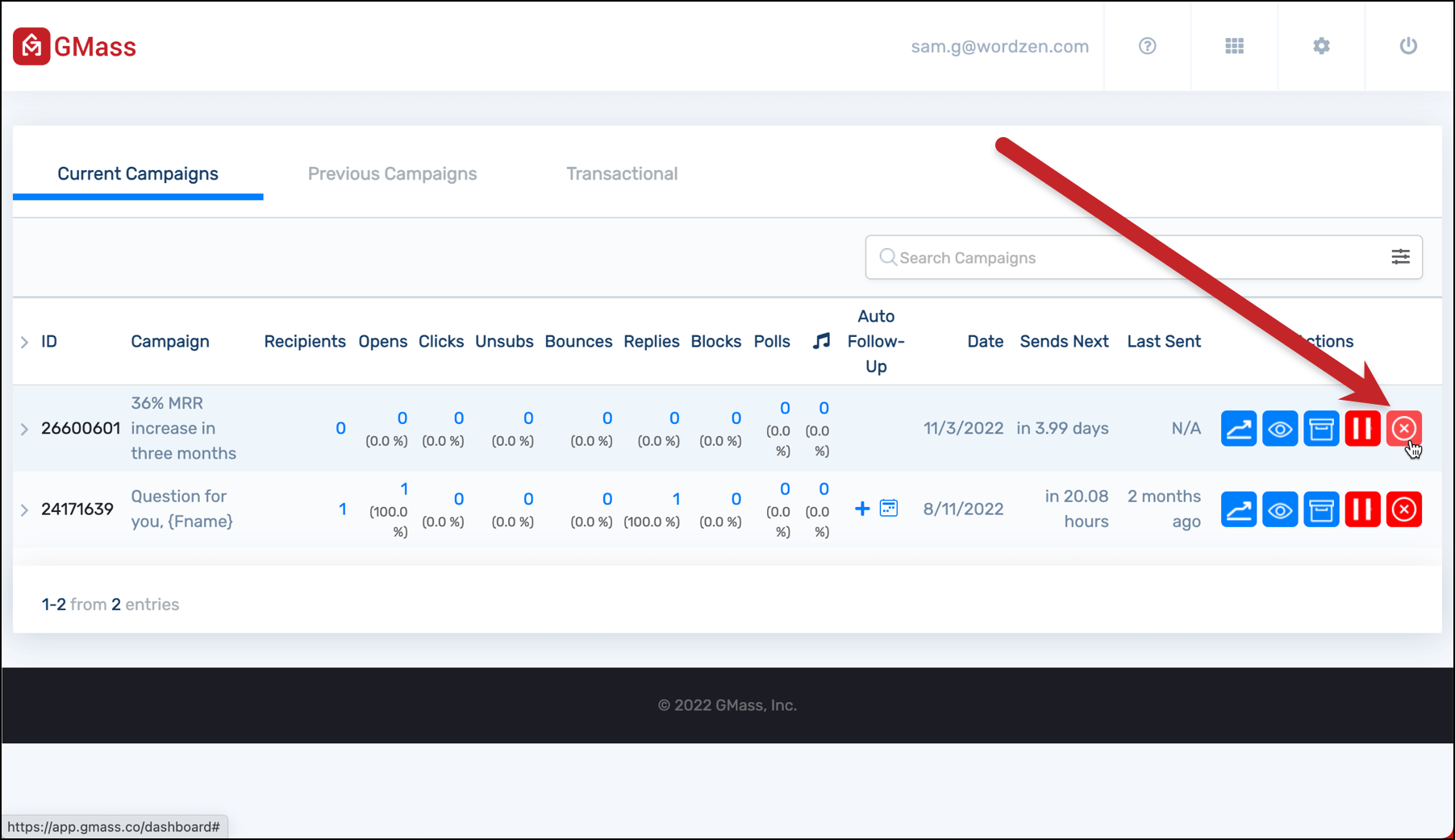This screenshot has height=840, width=1455.
Task: Click recipients count 0 for campaign 26600601
Action: coord(340,428)
